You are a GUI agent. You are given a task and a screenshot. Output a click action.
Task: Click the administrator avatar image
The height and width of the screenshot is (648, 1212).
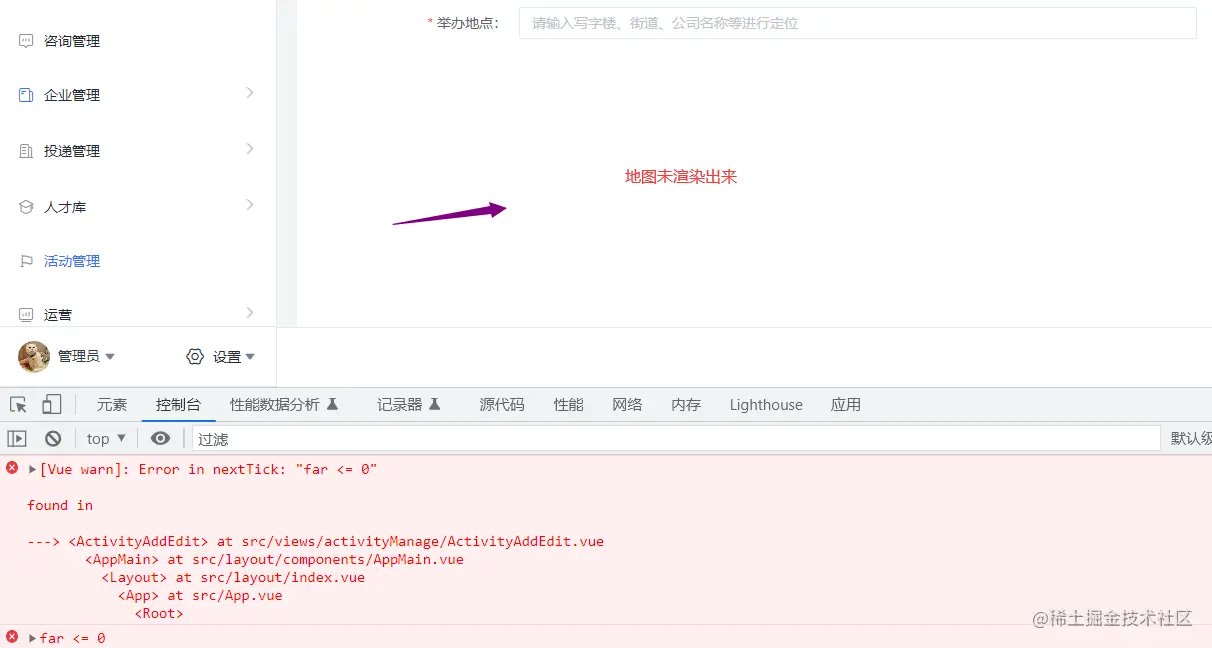(x=34, y=357)
